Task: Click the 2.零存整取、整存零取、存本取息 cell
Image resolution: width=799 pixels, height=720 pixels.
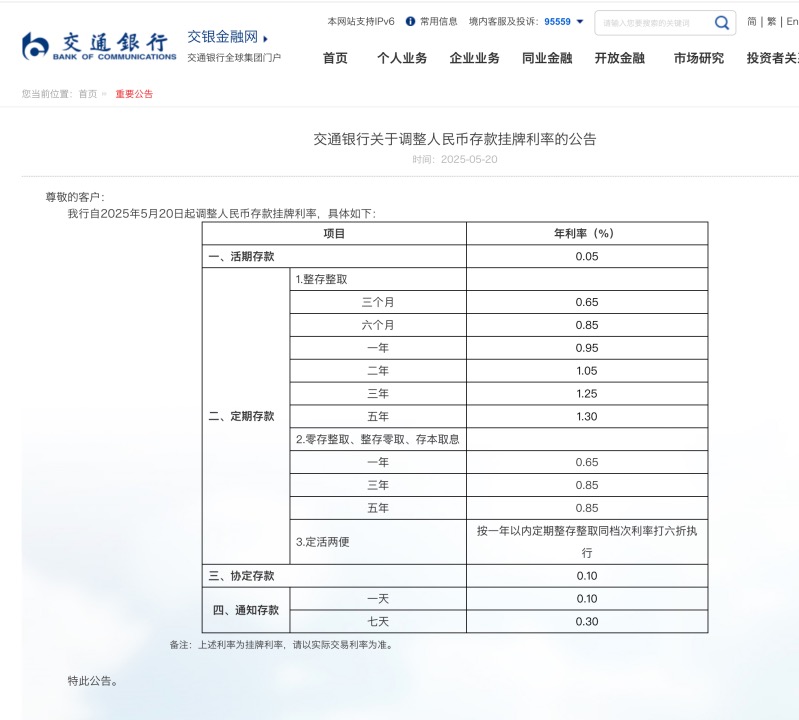Action: [x=378, y=439]
